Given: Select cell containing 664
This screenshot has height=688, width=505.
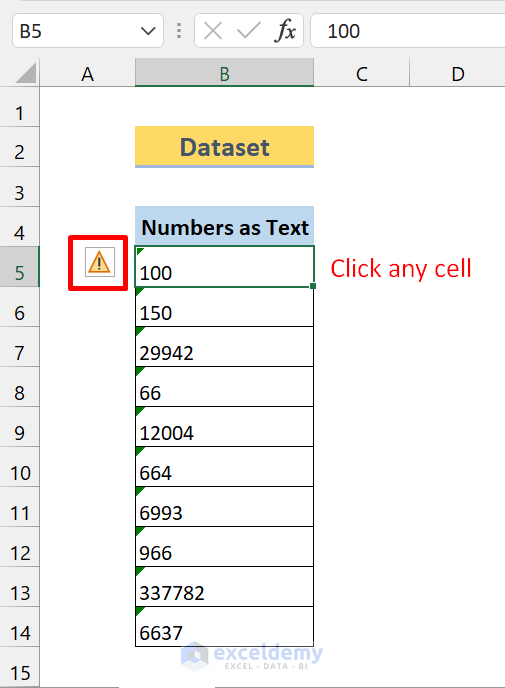Looking at the screenshot, I should (x=224, y=466).
